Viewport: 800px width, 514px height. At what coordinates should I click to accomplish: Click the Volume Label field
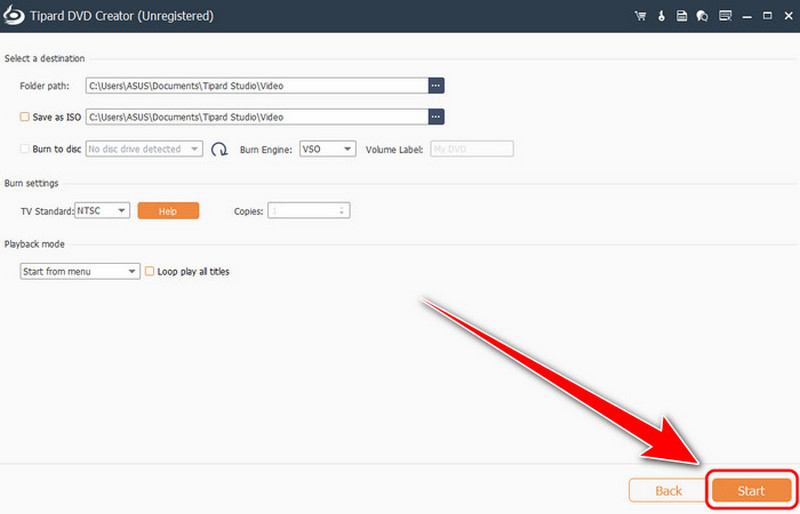472,149
